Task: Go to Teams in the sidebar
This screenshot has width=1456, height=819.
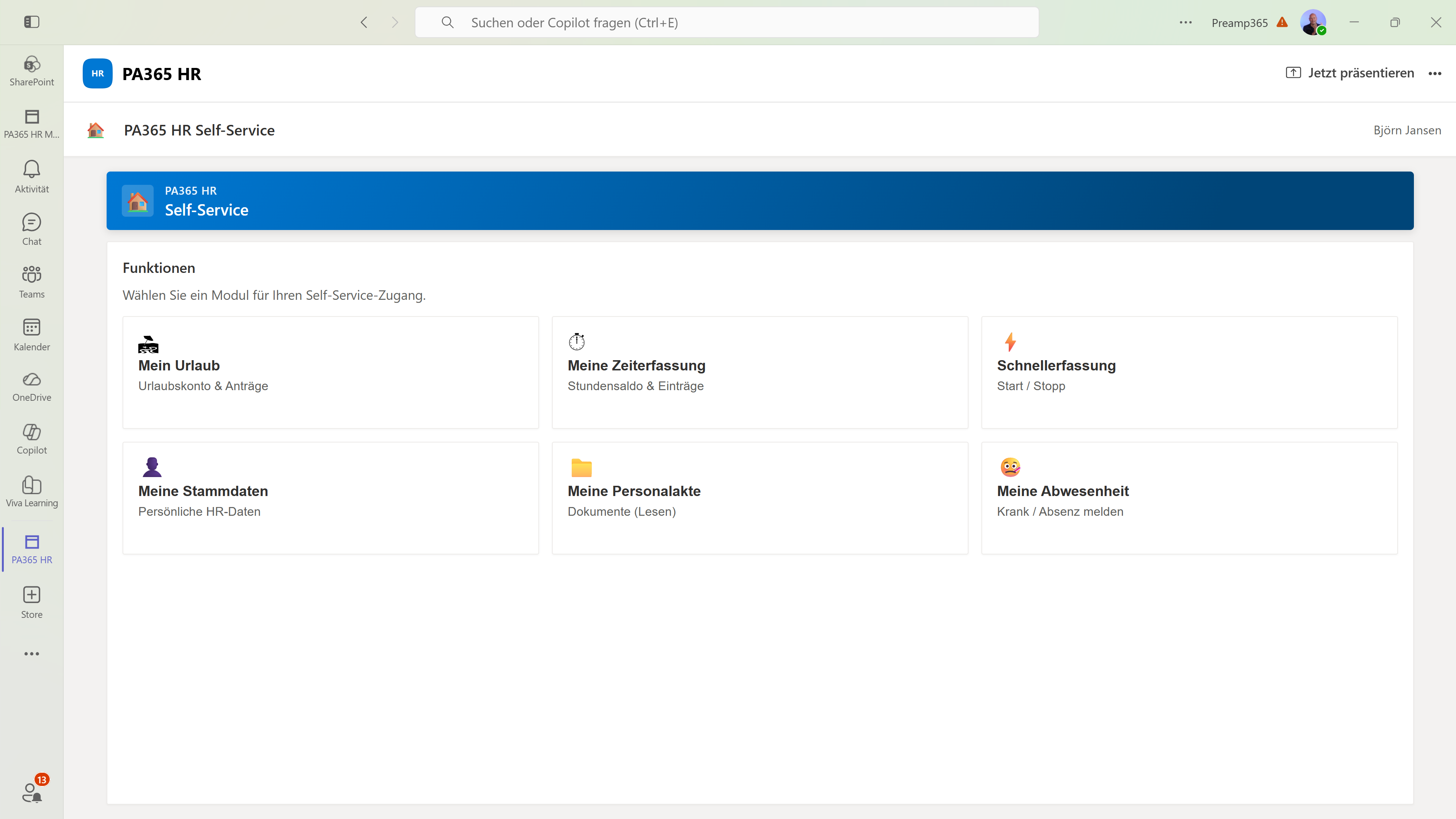Action: pos(31,282)
